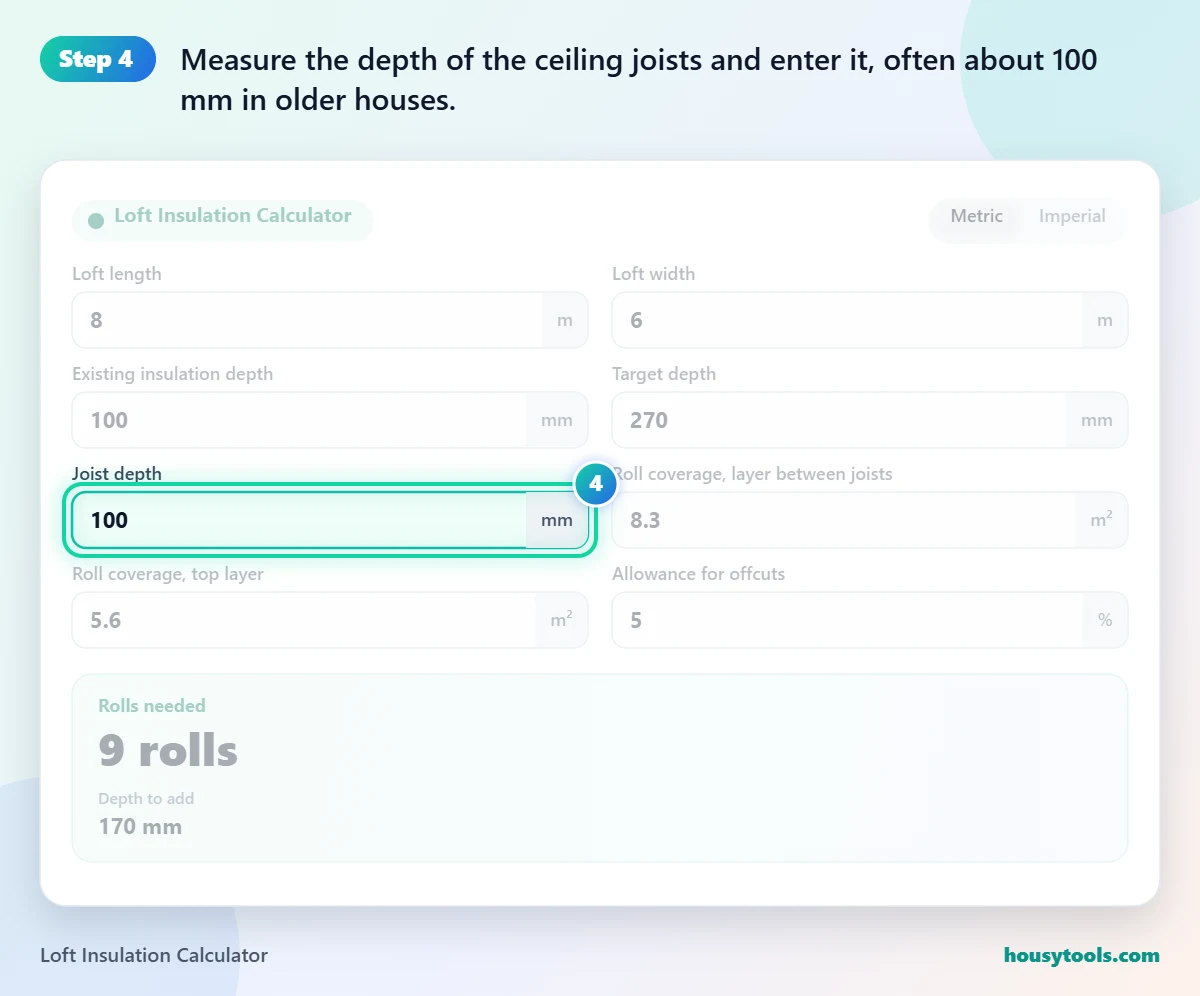Click the '170 mm' depth to add value

tap(140, 826)
